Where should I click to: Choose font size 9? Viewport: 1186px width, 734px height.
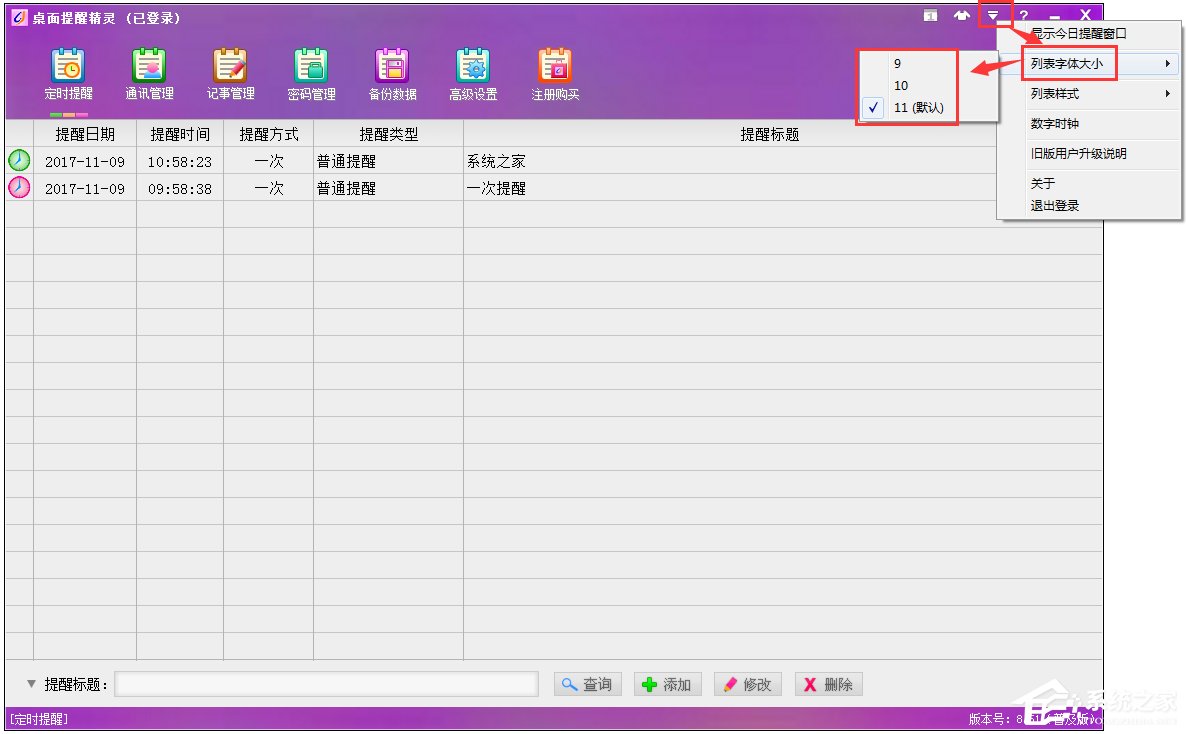coord(897,64)
